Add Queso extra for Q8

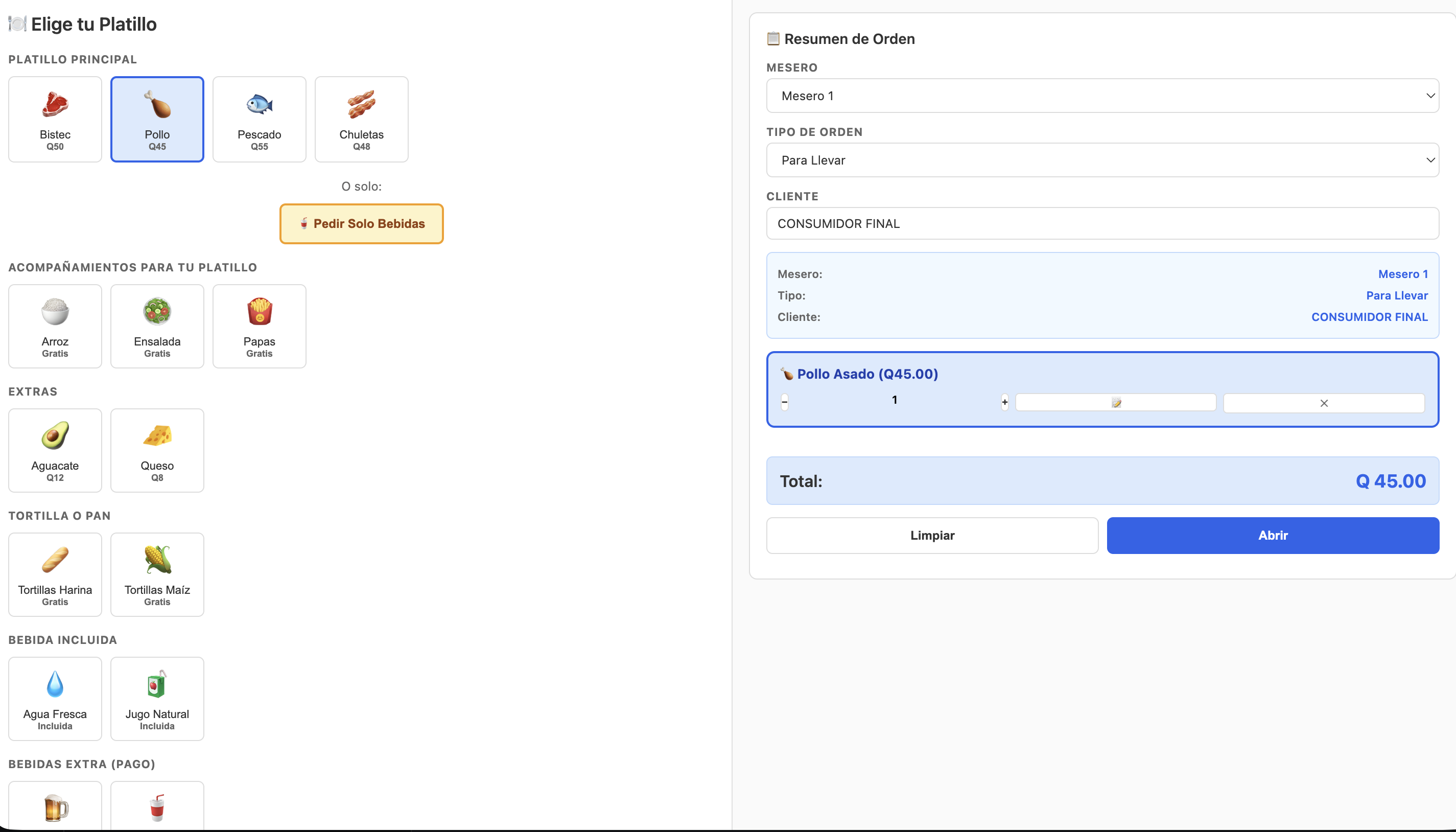(157, 450)
